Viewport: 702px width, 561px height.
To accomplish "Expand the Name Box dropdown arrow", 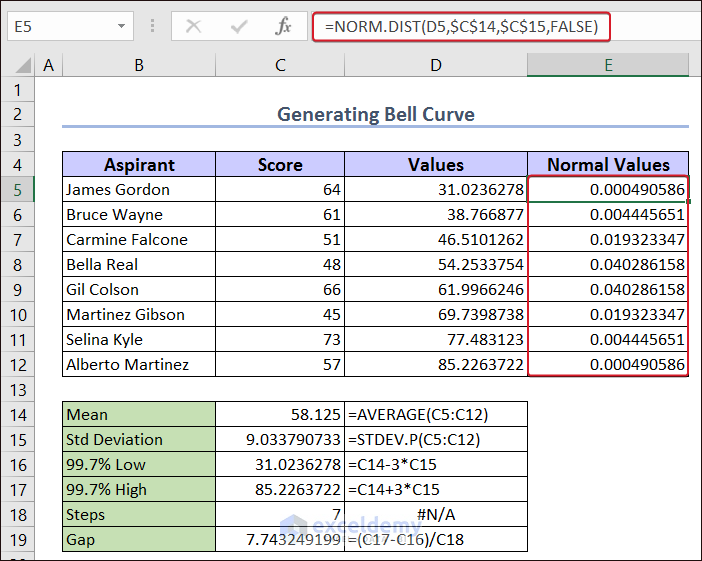I will (121, 27).
